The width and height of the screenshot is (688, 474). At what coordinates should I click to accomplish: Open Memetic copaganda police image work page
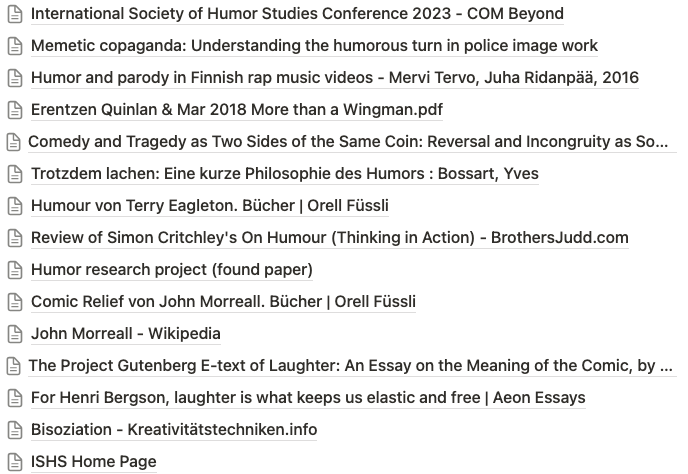314,45
